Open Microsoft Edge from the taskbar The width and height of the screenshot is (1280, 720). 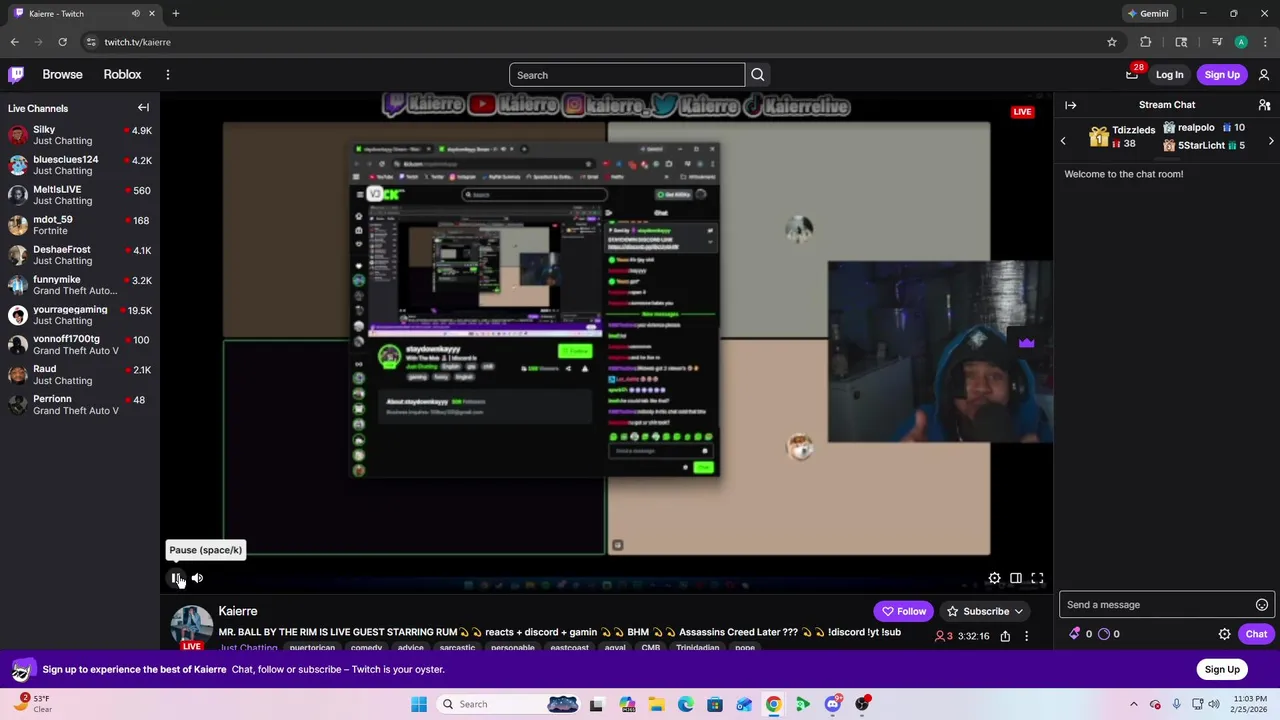pos(686,704)
